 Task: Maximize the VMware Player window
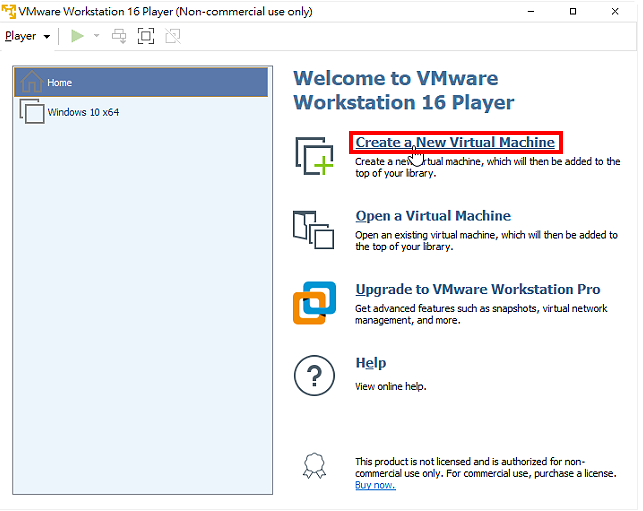tap(573, 11)
